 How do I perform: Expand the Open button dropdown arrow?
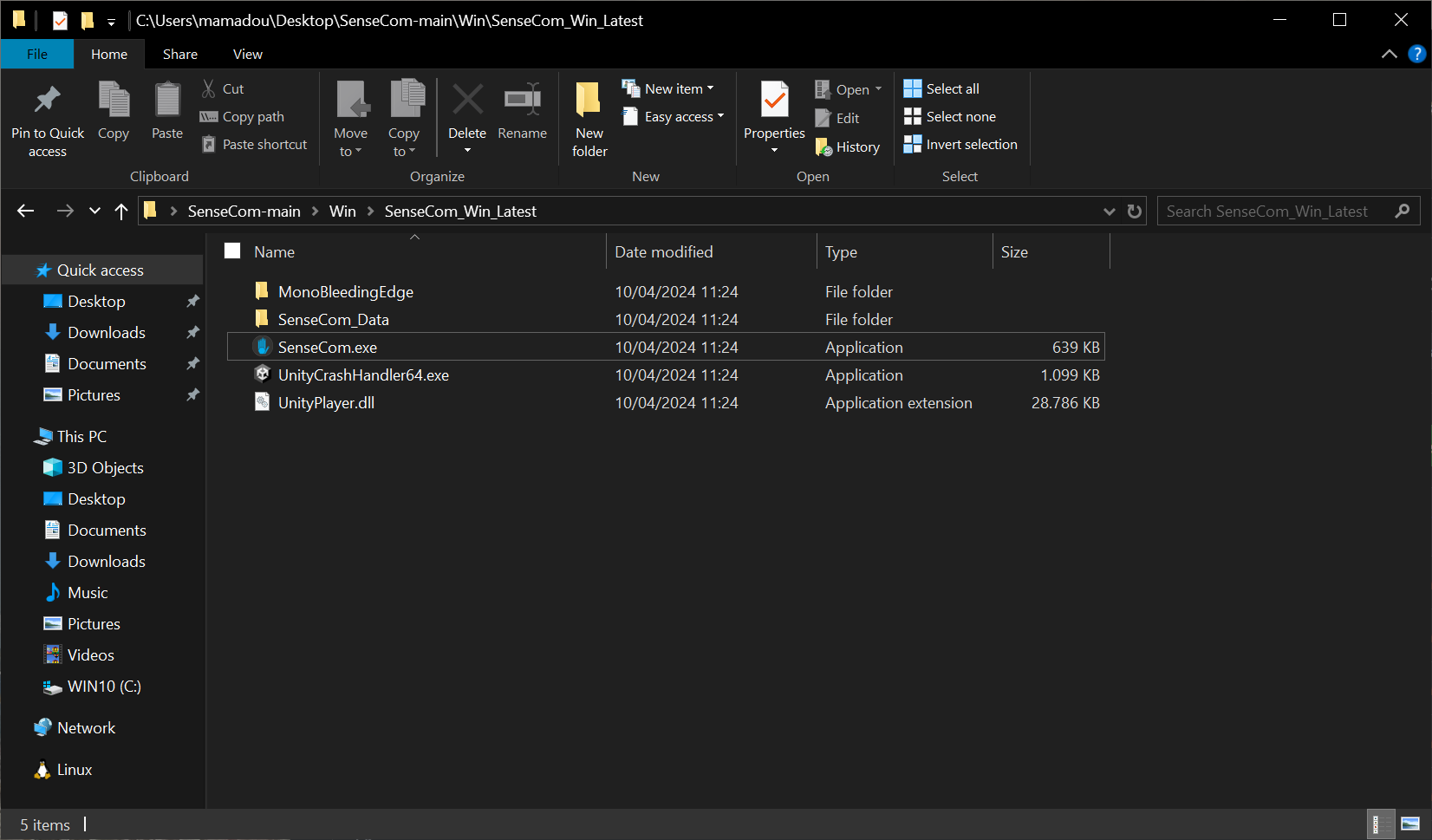877,88
